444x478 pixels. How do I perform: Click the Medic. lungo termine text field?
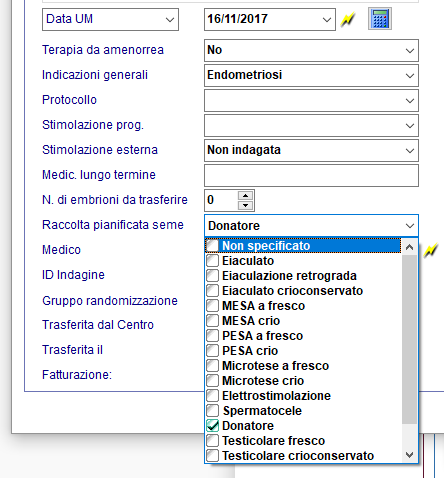(x=311, y=176)
